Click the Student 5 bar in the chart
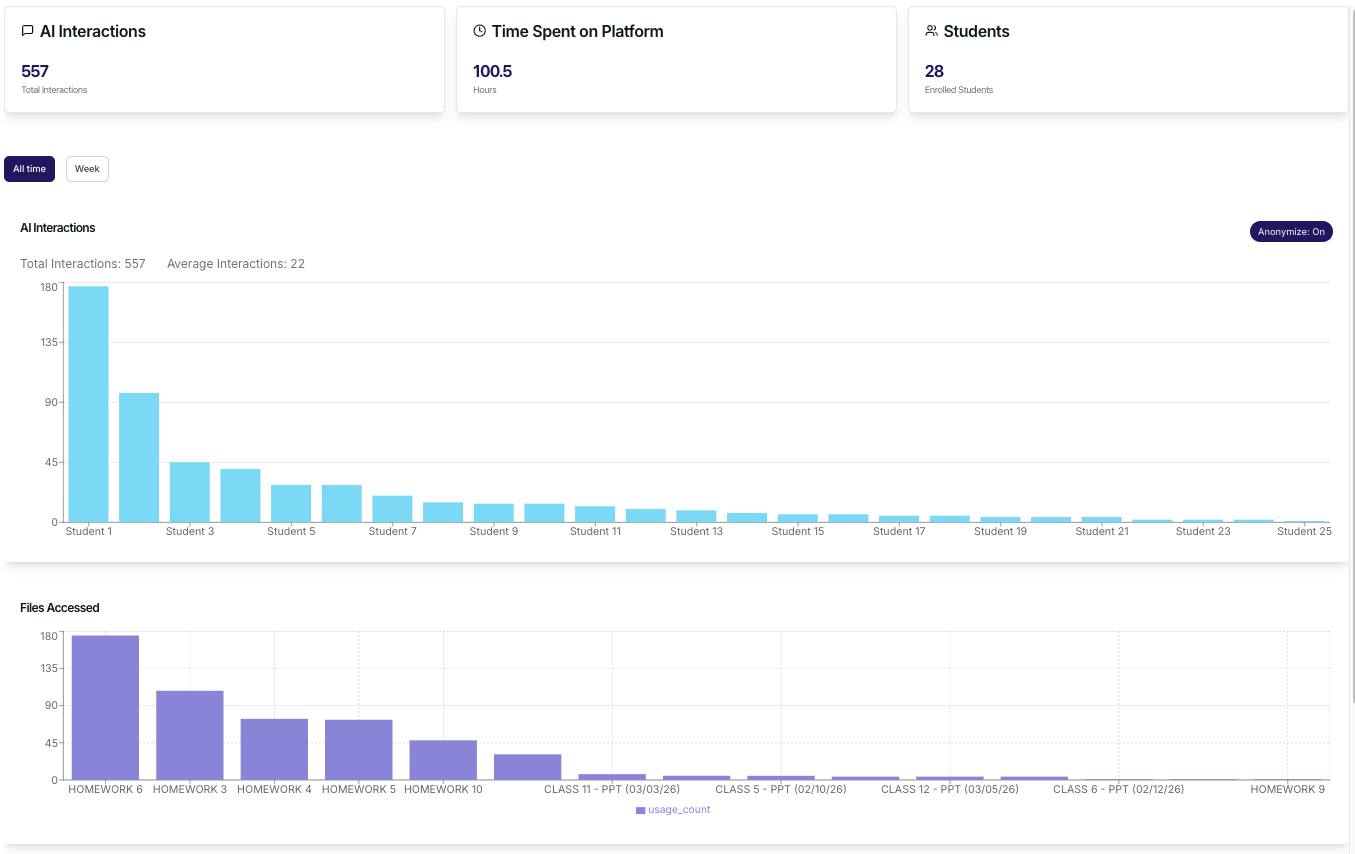Image resolution: width=1355 pixels, height=854 pixels. click(291, 503)
